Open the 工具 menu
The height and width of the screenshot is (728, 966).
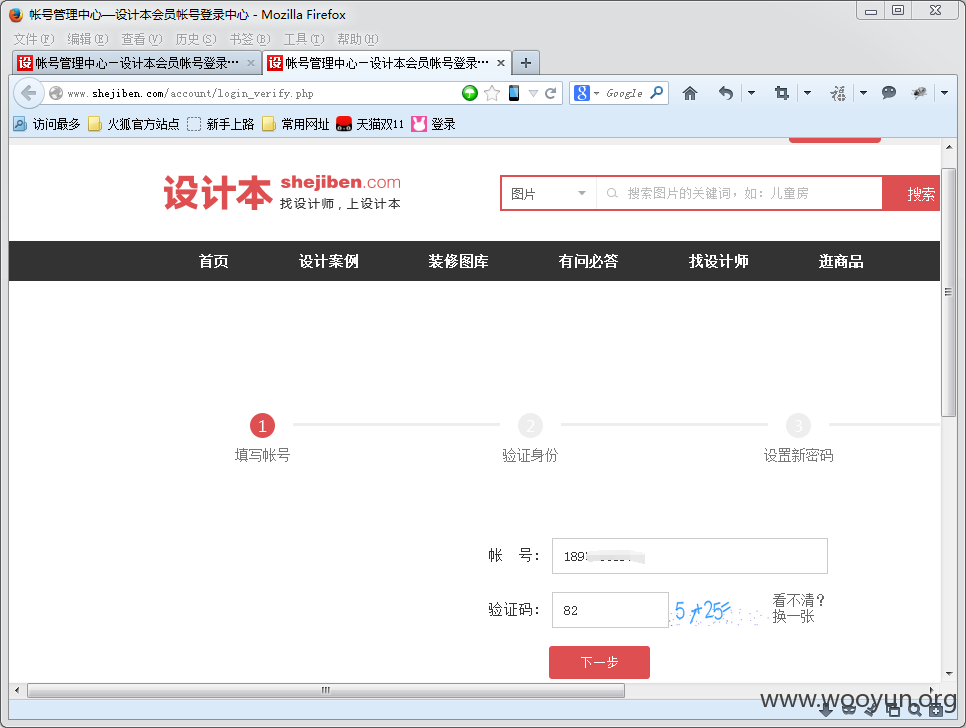304,39
